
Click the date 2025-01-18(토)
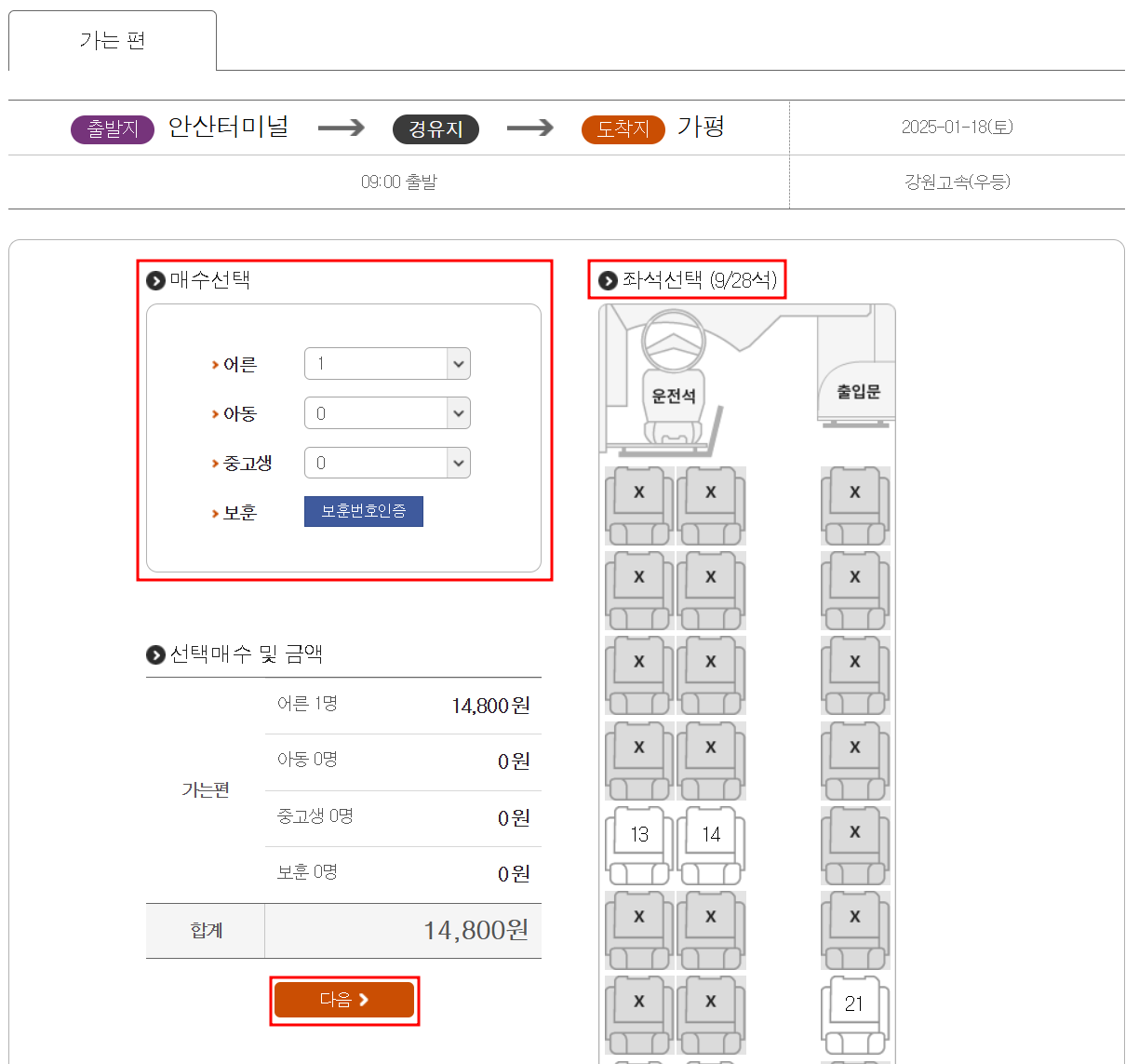(x=957, y=127)
